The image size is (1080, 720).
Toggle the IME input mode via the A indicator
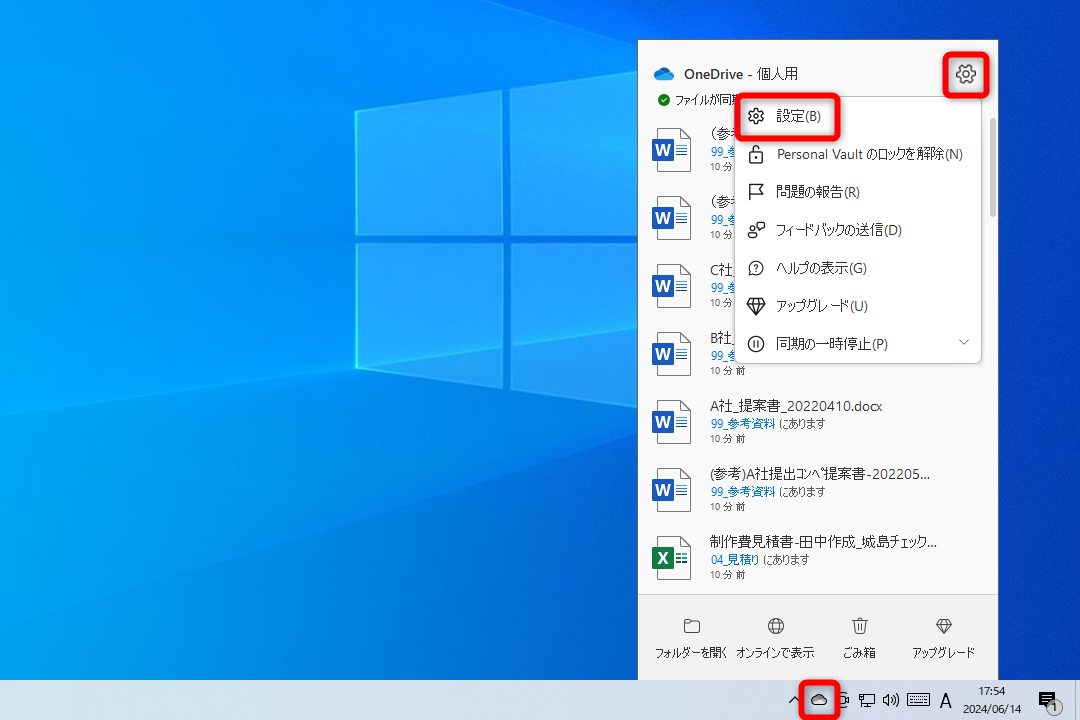click(945, 700)
